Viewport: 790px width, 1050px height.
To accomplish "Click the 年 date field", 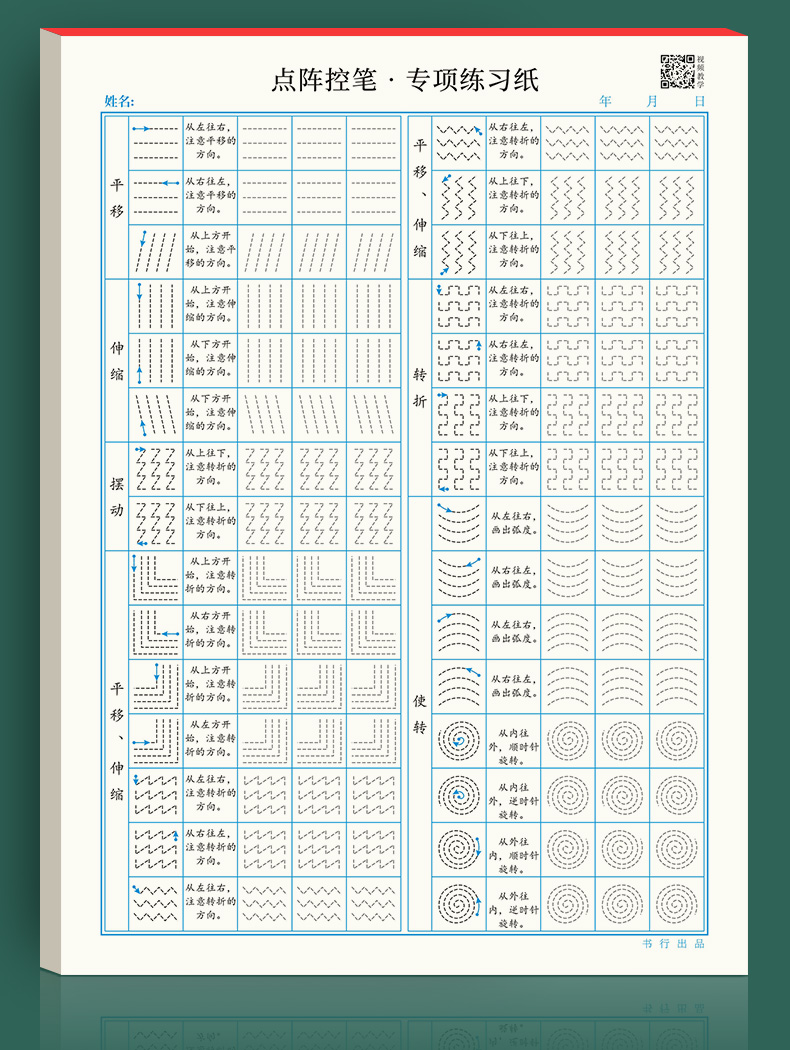I will [605, 101].
